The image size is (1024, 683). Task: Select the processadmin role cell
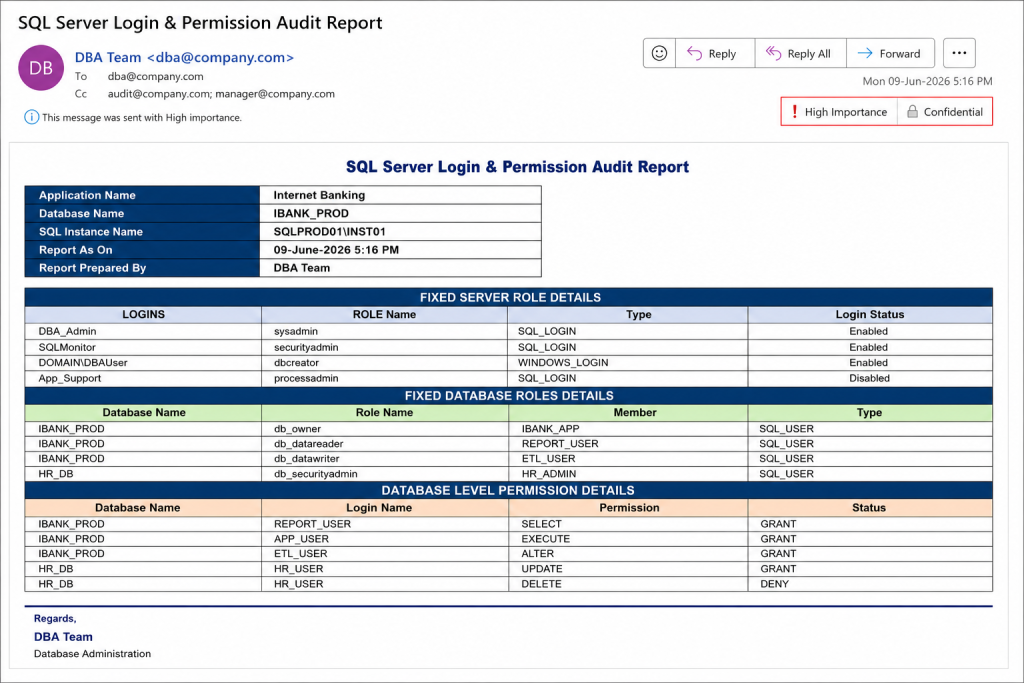pyautogui.click(x=384, y=379)
